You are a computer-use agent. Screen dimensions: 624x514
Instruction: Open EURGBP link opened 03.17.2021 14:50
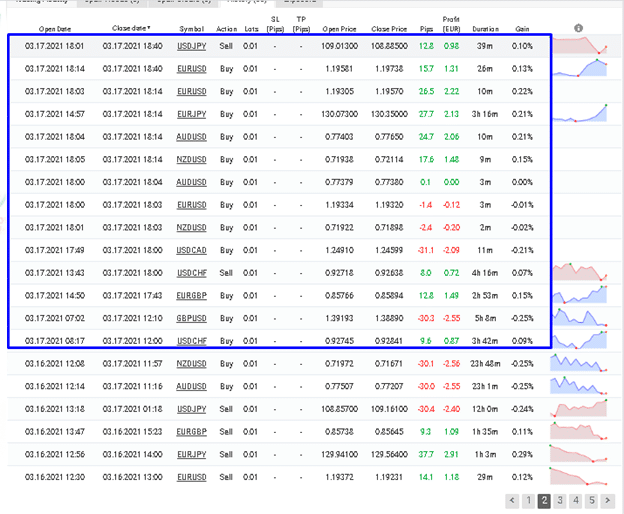[x=191, y=296]
